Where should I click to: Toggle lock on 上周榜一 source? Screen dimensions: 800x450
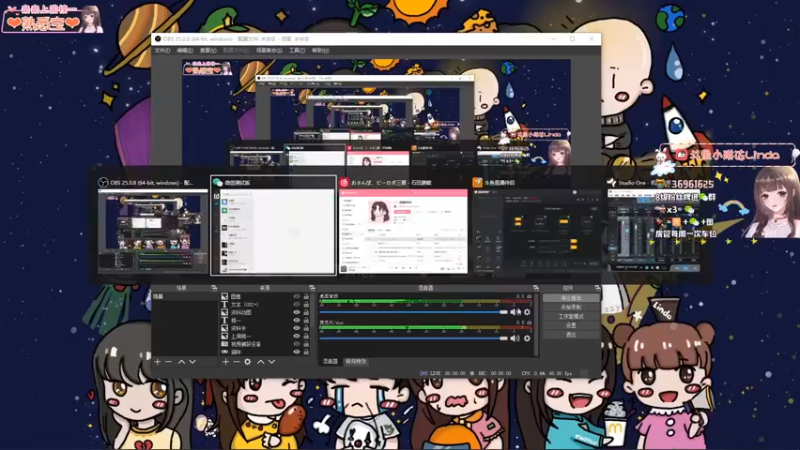tap(306, 336)
